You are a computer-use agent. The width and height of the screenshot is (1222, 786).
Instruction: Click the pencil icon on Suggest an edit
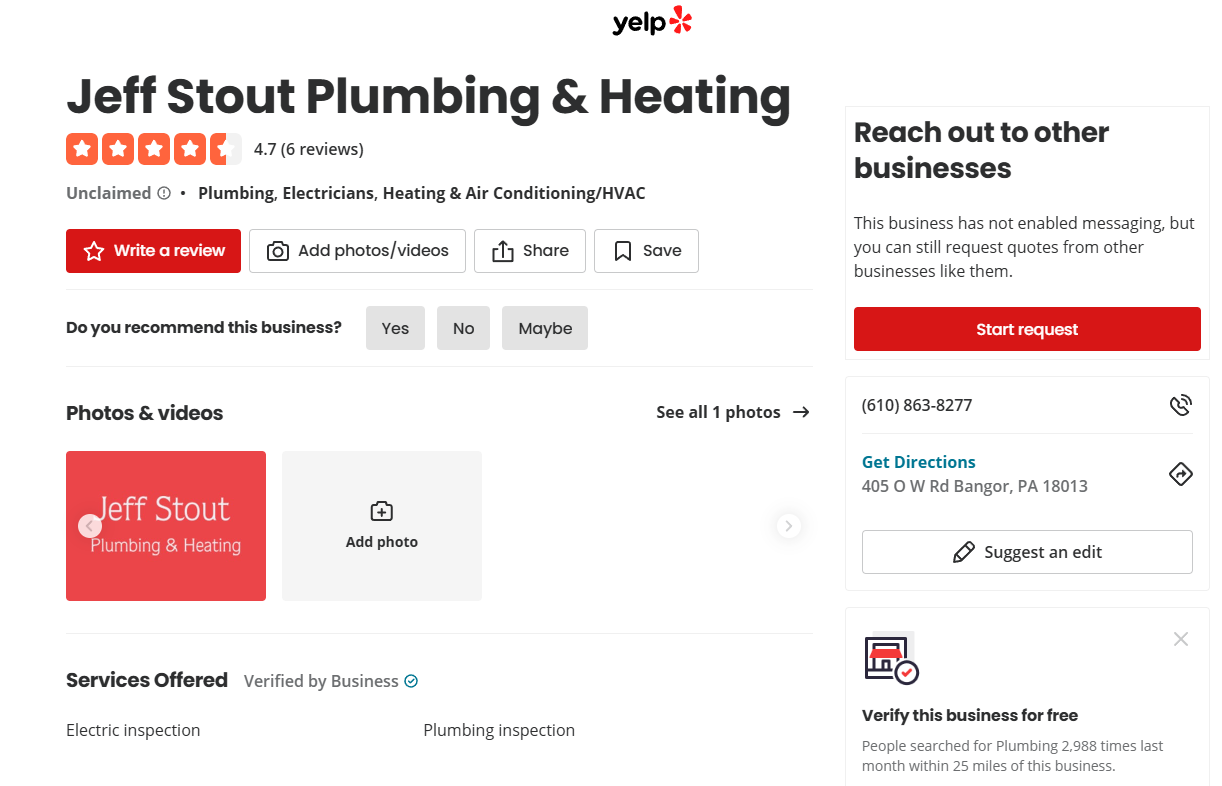964,551
